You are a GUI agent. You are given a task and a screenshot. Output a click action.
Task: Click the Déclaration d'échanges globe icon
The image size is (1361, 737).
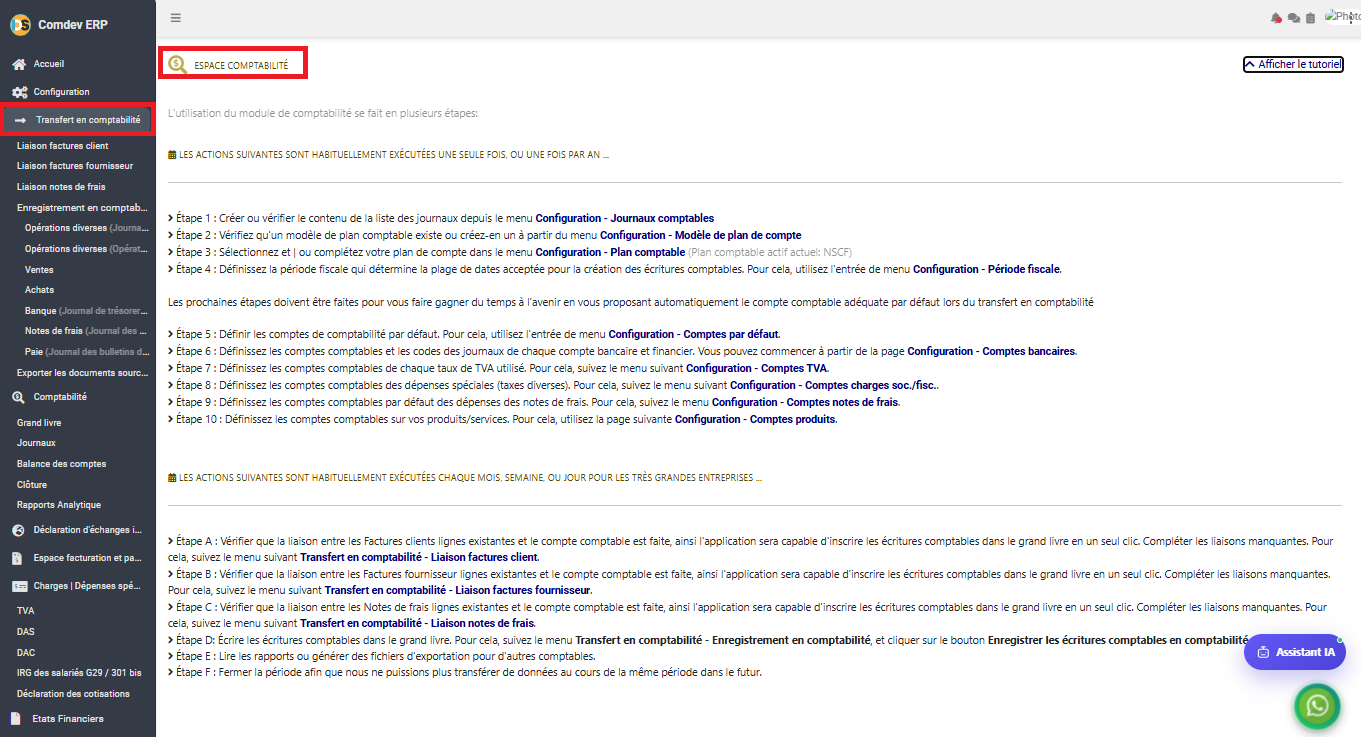(x=18, y=530)
